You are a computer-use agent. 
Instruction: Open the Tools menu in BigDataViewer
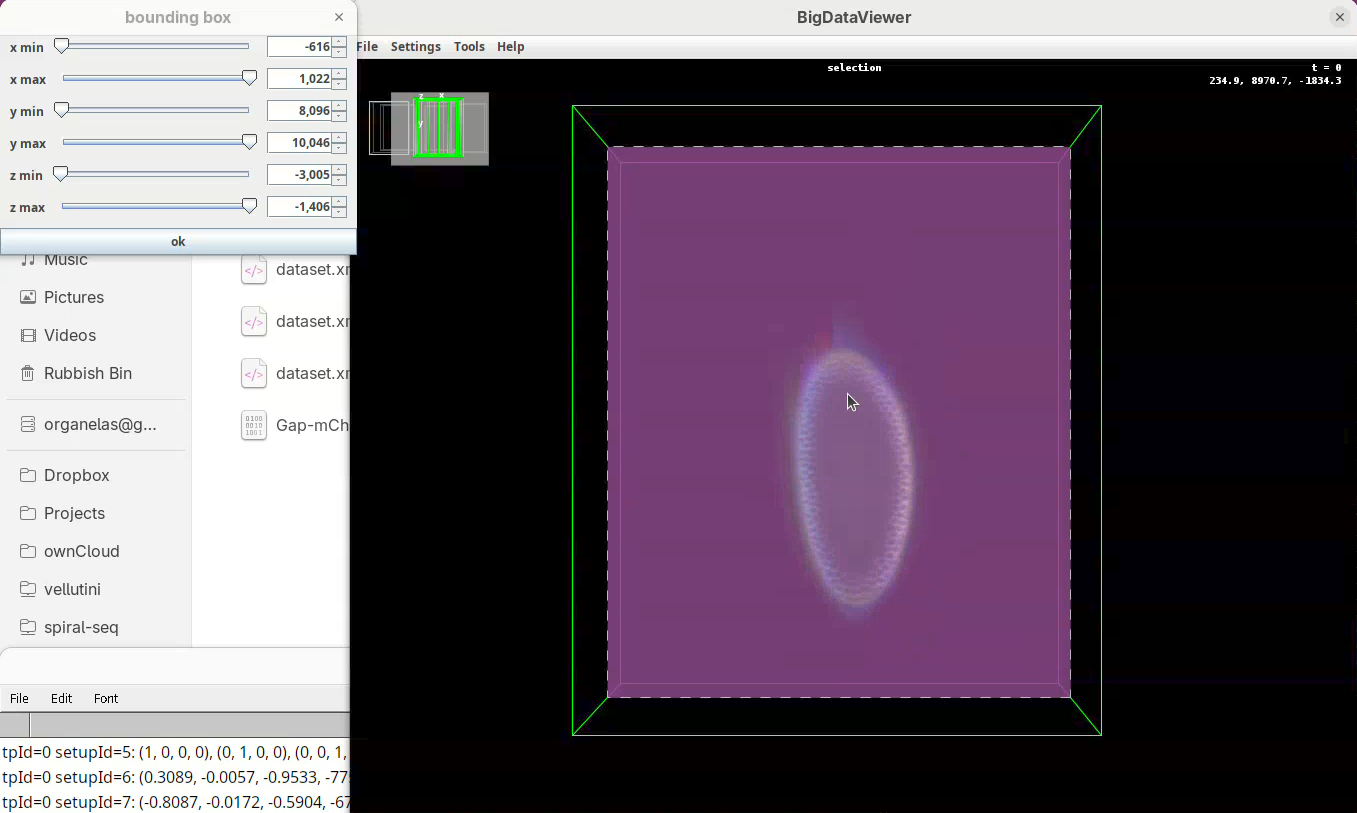click(468, 47)
